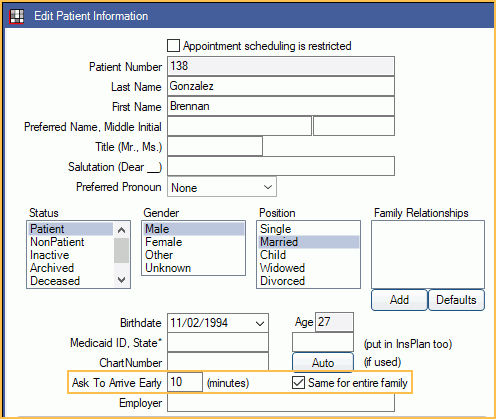Screen dimensions: 496x419
Task: Choose Divorced in Position list
Action: click(282, 281)
